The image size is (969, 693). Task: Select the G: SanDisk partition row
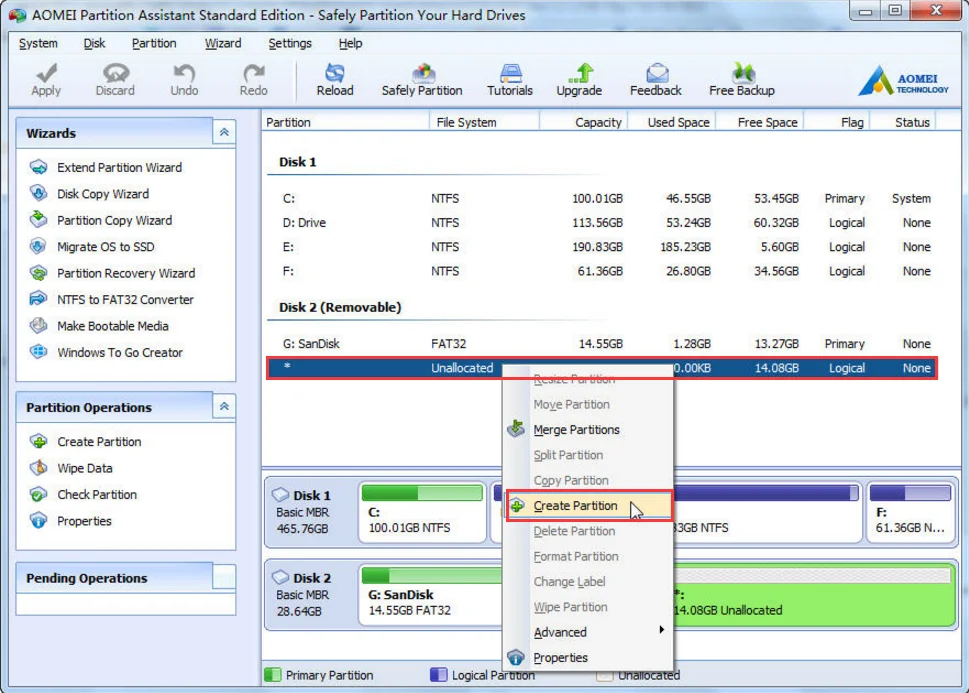[602, 344]
